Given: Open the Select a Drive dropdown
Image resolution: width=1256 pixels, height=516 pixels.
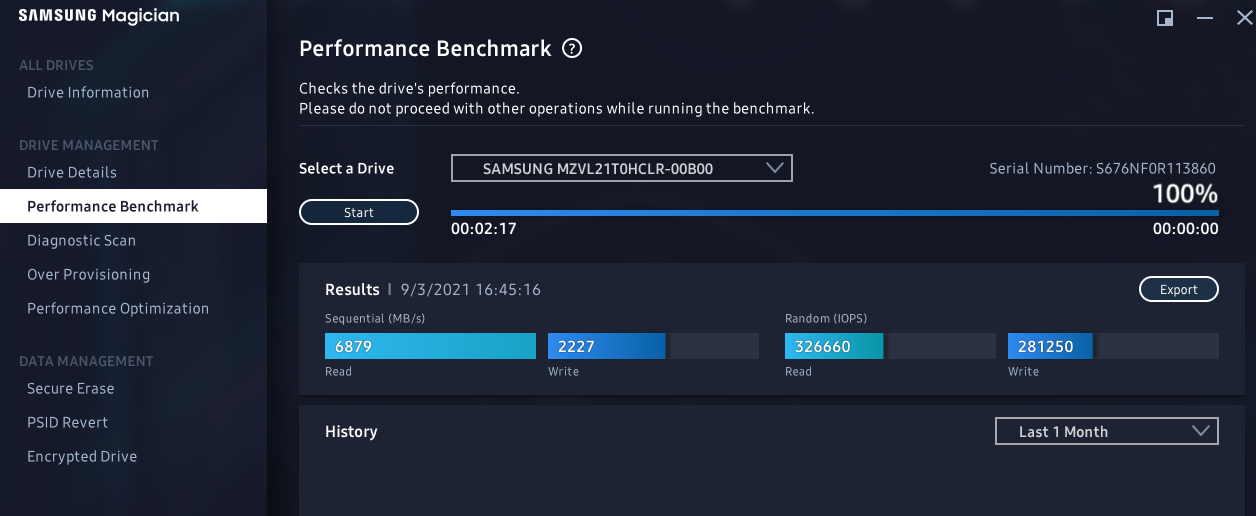Looking at the screenshot, I should tap(621, 168).
